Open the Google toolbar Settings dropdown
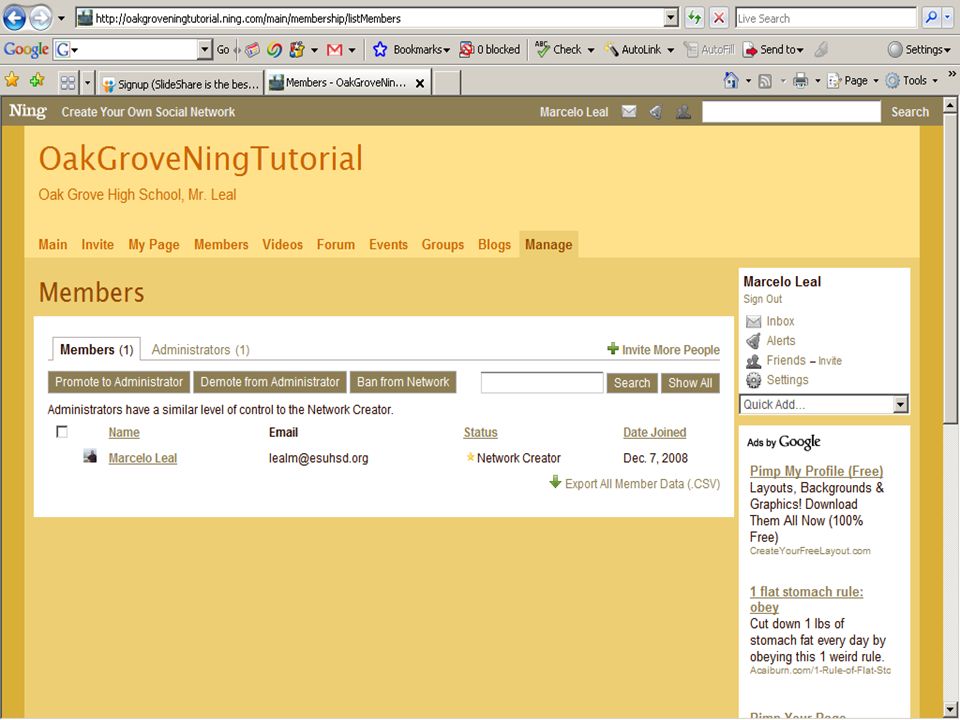 919,50
